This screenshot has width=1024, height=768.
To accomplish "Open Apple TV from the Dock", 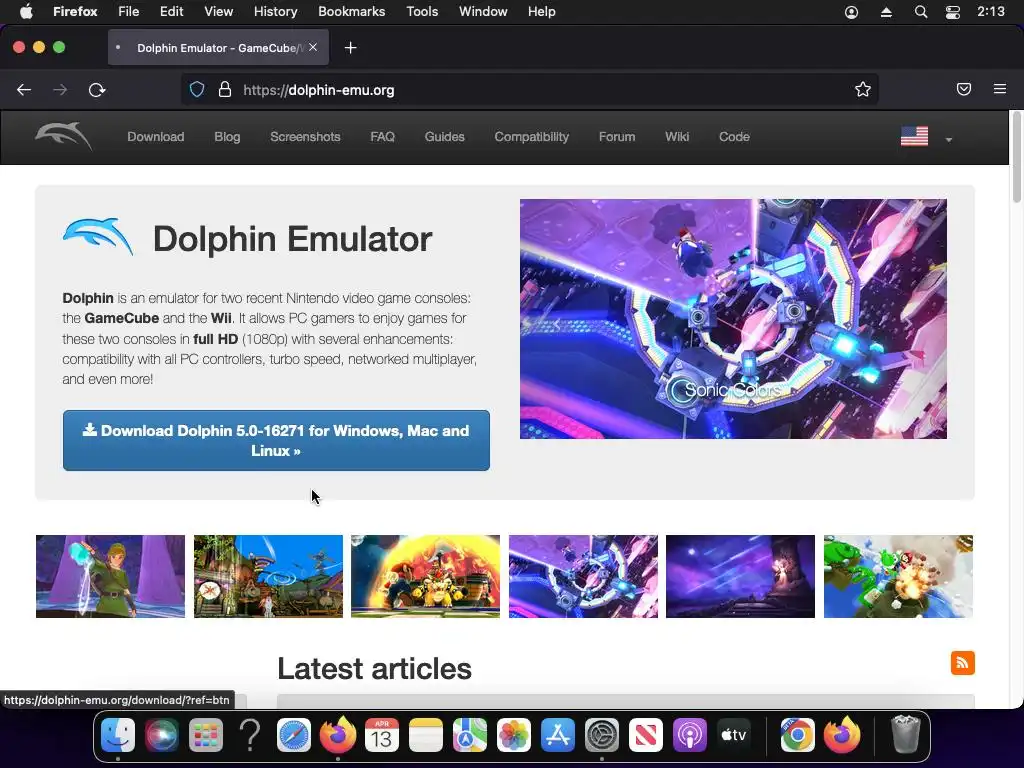I will click(x=733, y=735).
